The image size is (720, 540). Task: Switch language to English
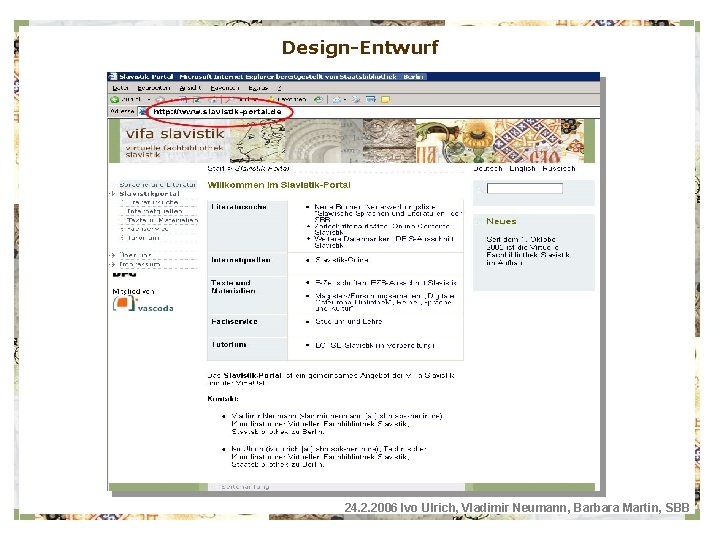pyautogui.click(x=522, y=169)
